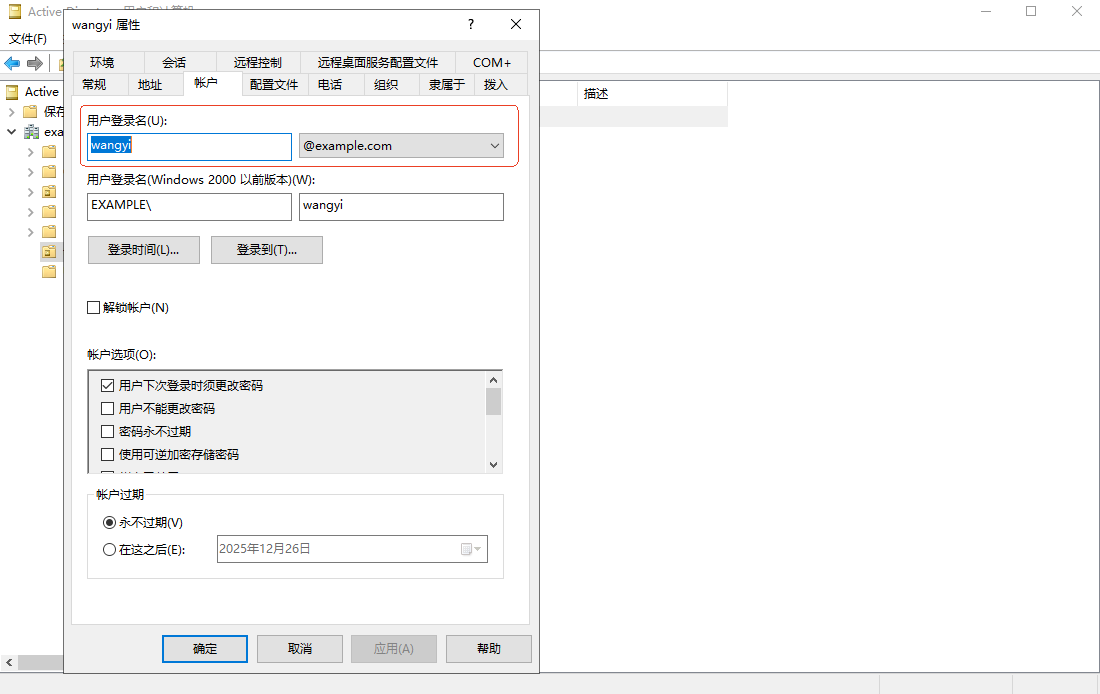The width and height of the screenshot is (1100, 694).
Task: Click the 登录时间(L)... button
Action: coord(144,250)
